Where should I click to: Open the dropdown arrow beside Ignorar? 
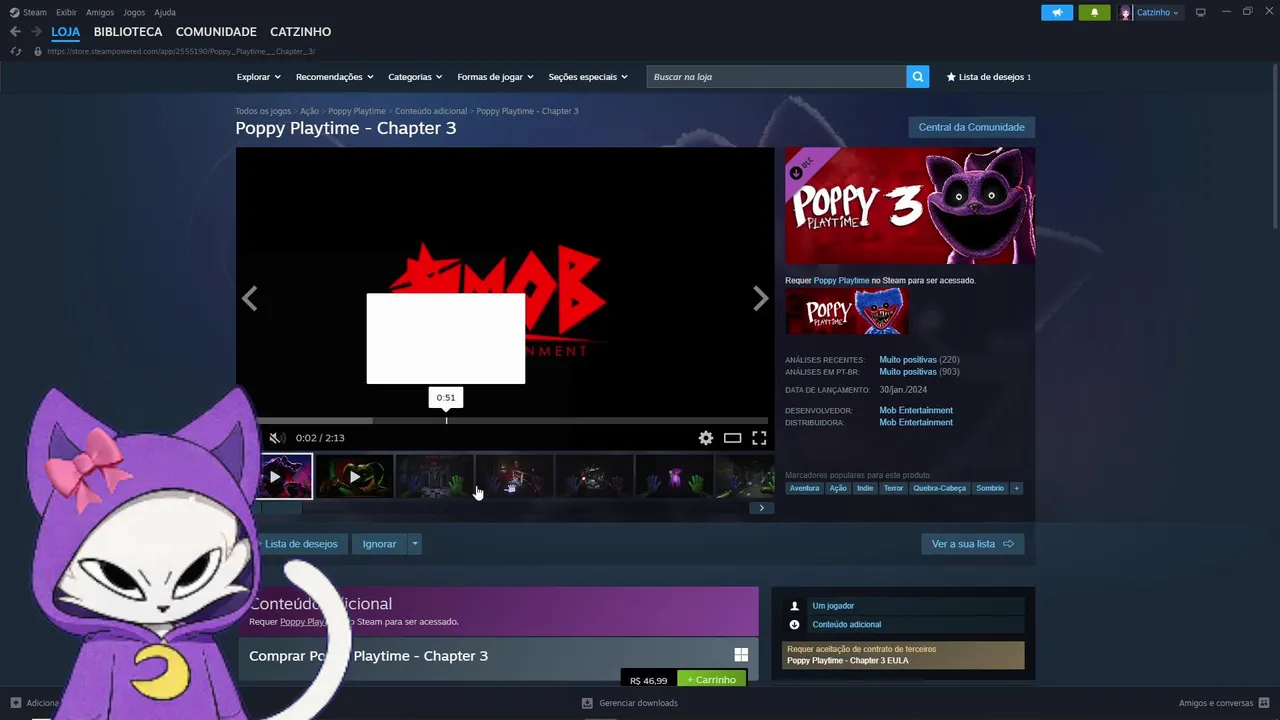coord(415,544)
